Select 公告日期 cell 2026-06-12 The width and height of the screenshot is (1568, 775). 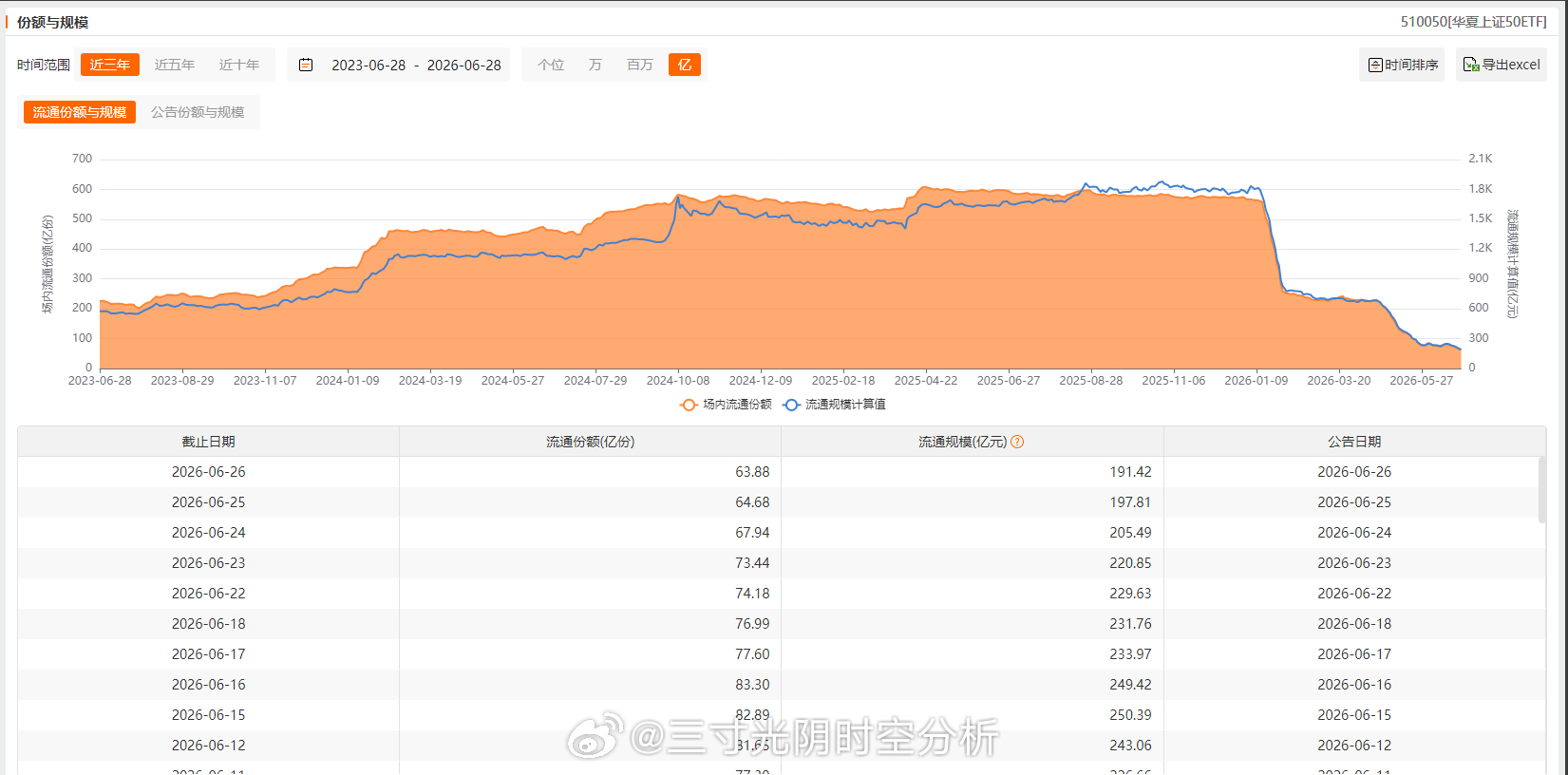coord(1354,746)
